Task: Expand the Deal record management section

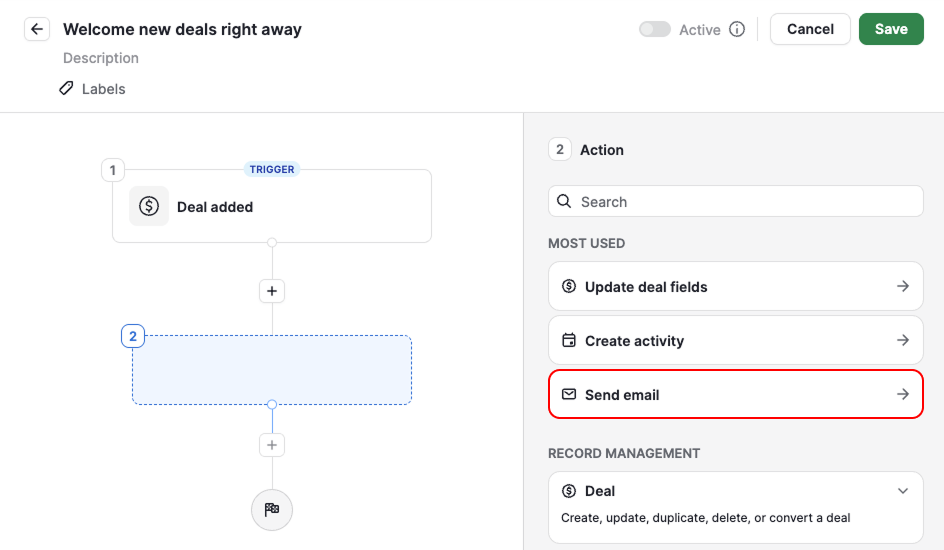Action: (x=903, y=491)
